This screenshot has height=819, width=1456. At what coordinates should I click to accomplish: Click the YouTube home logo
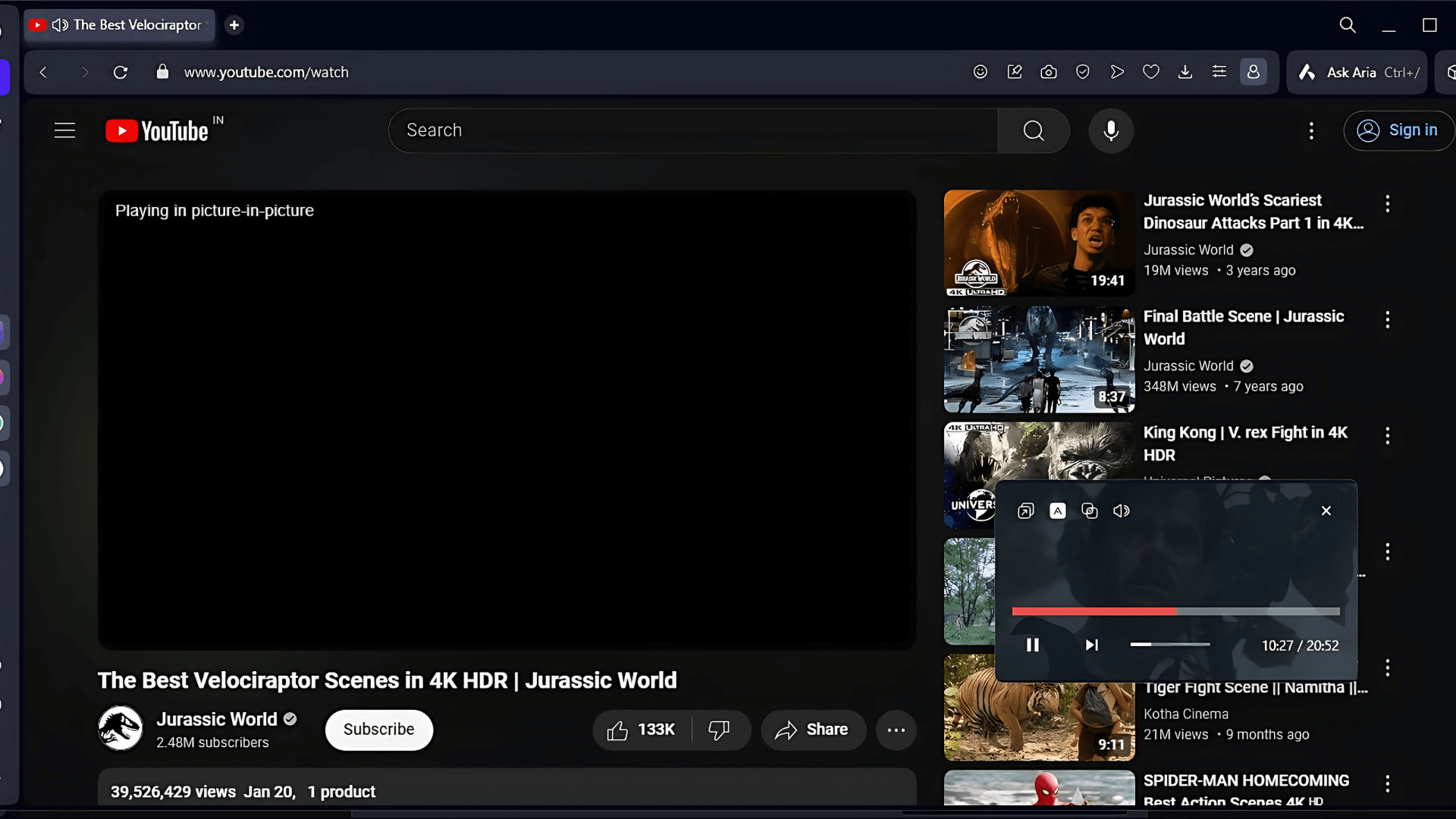[157, 130]
